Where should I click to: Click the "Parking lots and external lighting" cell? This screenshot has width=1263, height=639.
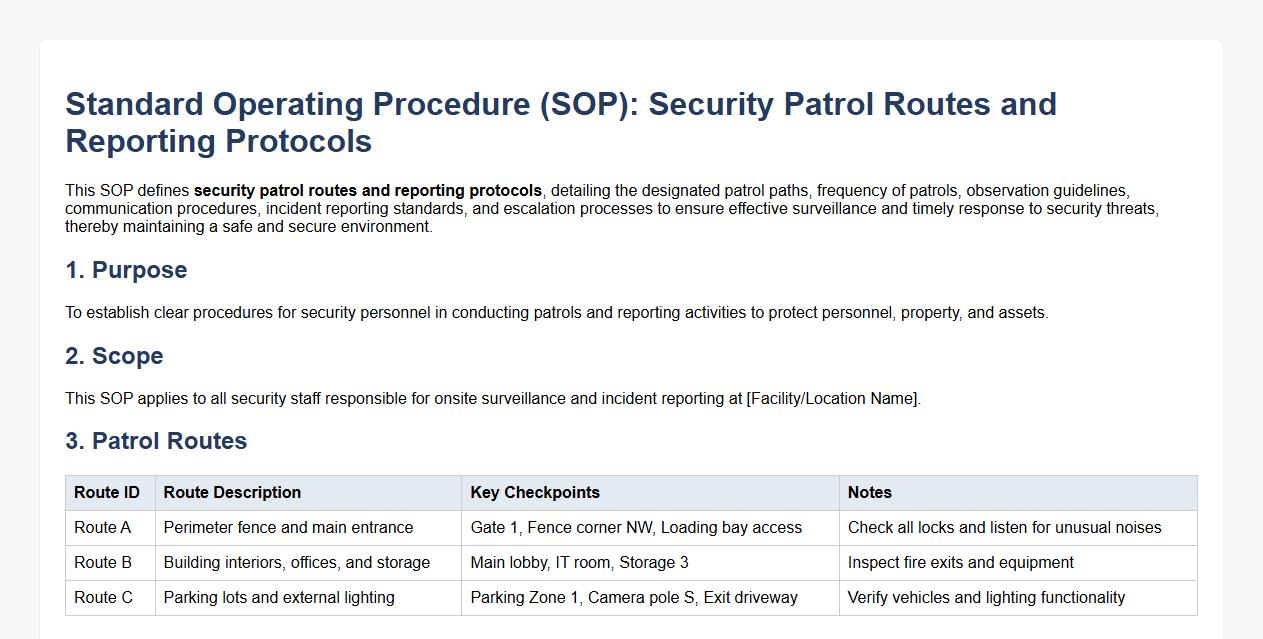click(279, 598)
